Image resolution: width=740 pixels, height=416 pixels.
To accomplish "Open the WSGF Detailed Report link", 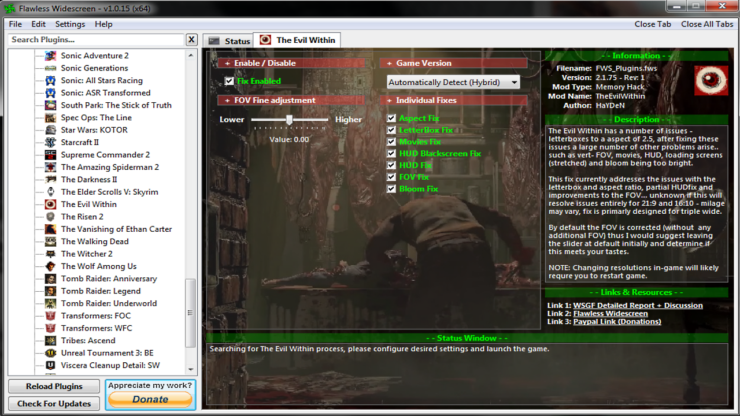I will click(638, 306).
